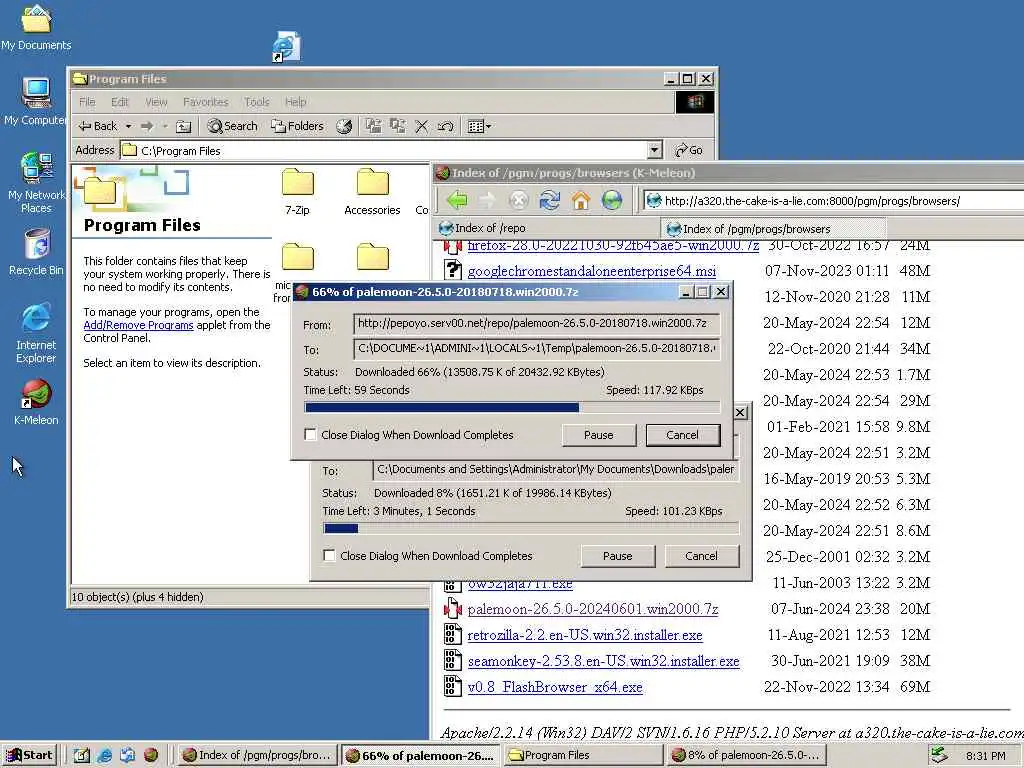The height and width of the screenshot is (768, 1024).
Task: Open retrozilla-2.2.en-US.win32.installer.exe link
Action: click(585, 635)
